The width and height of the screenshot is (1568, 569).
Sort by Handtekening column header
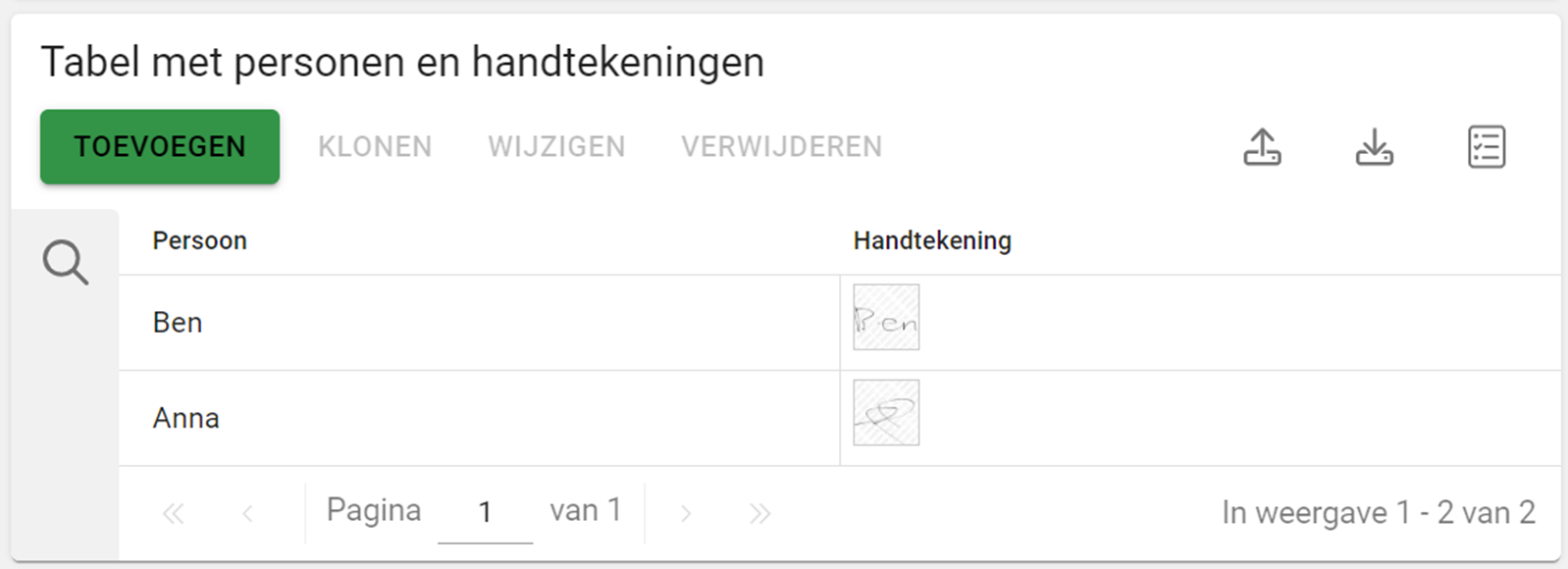pyautogui.click(x=932, y=241)
